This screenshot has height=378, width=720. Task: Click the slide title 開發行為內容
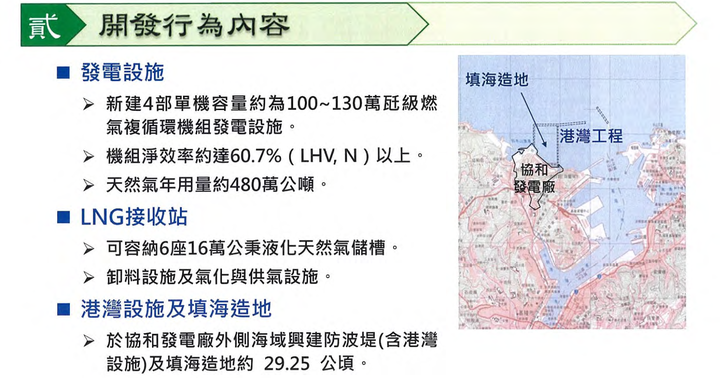[194, 25]
